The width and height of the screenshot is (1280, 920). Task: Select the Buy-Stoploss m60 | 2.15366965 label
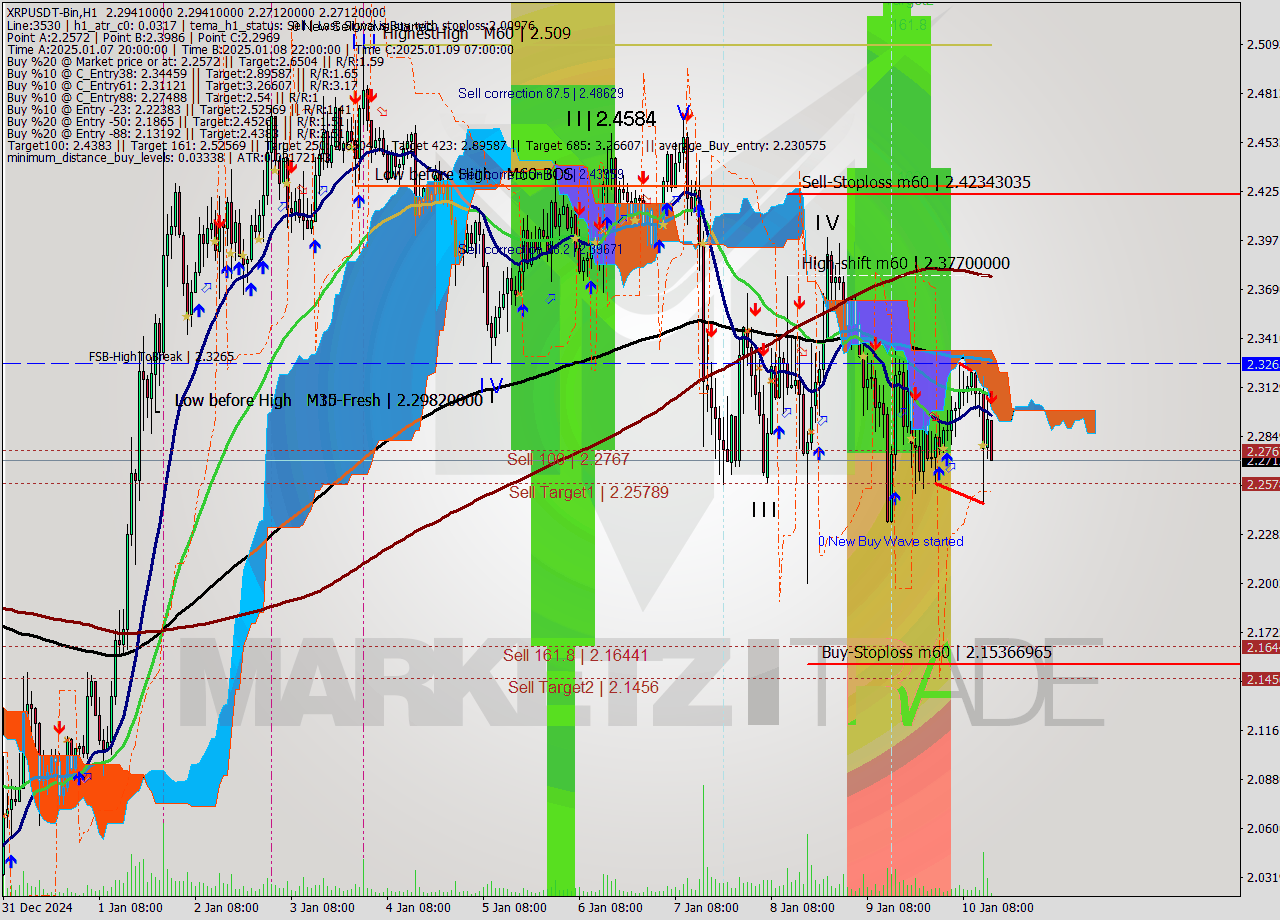click(936, 652)
